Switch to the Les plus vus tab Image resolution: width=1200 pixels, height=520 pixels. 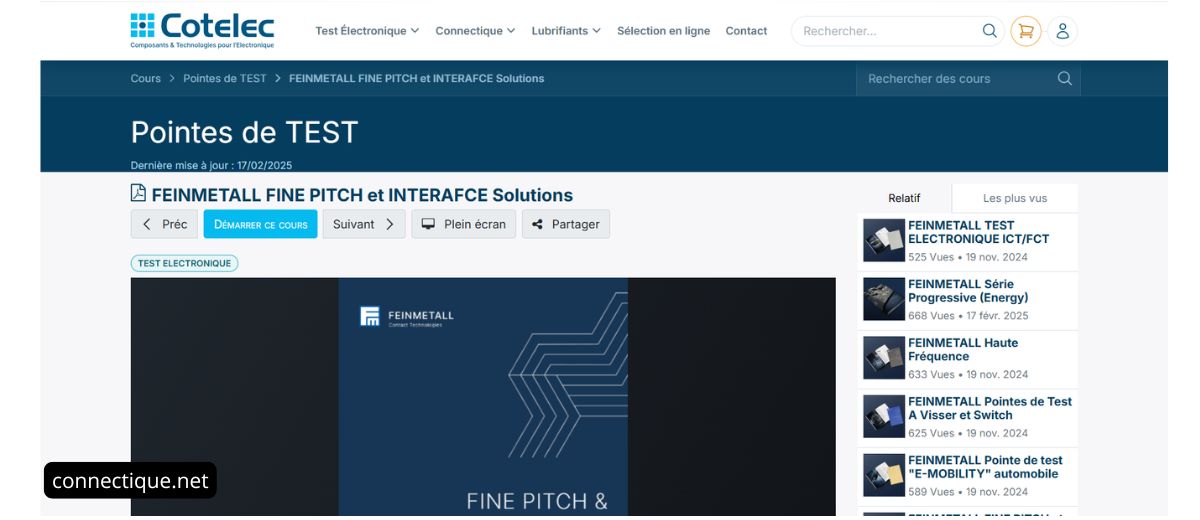click(x=1014, y=198)
